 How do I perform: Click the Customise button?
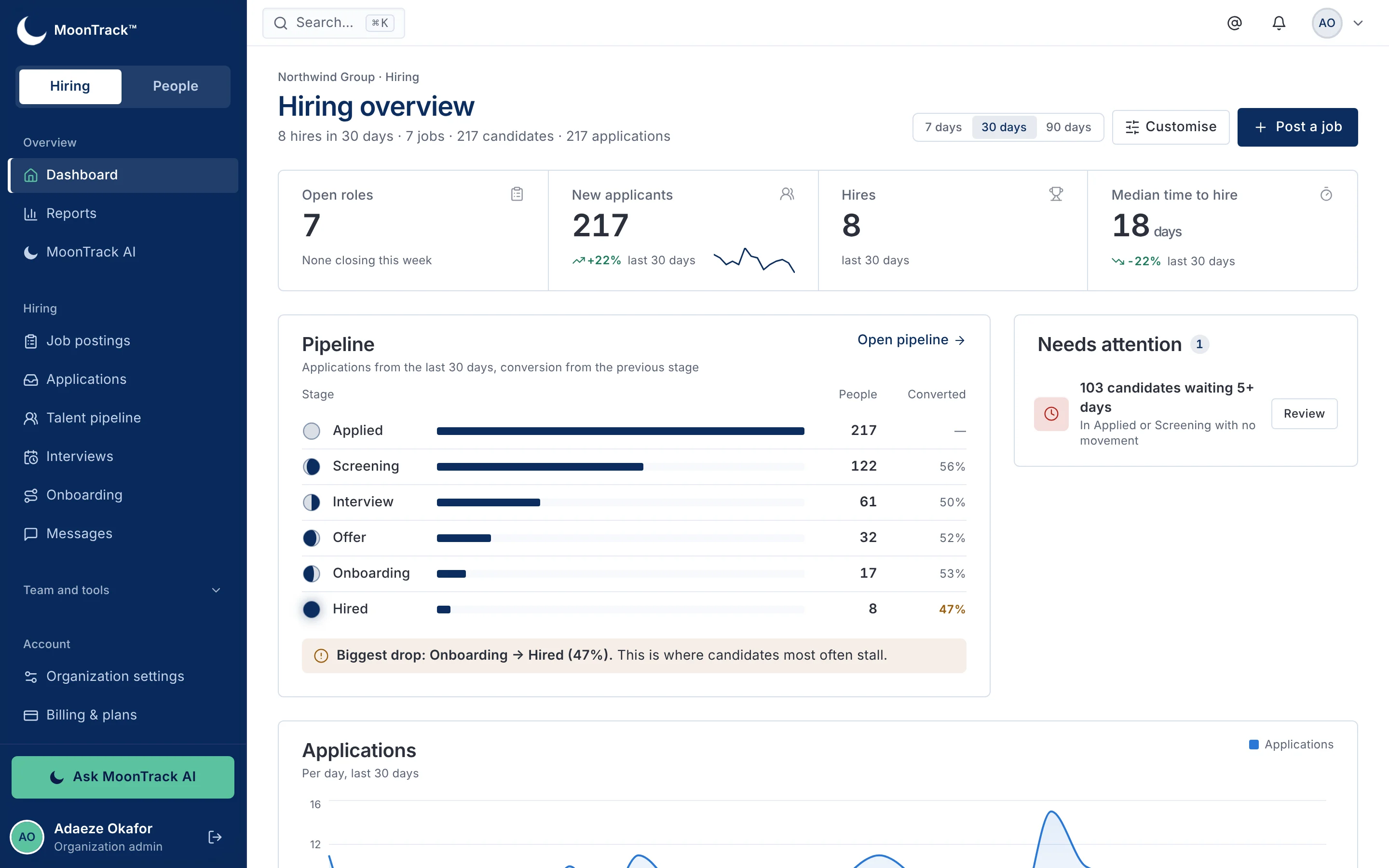[x=1171, y=127]
